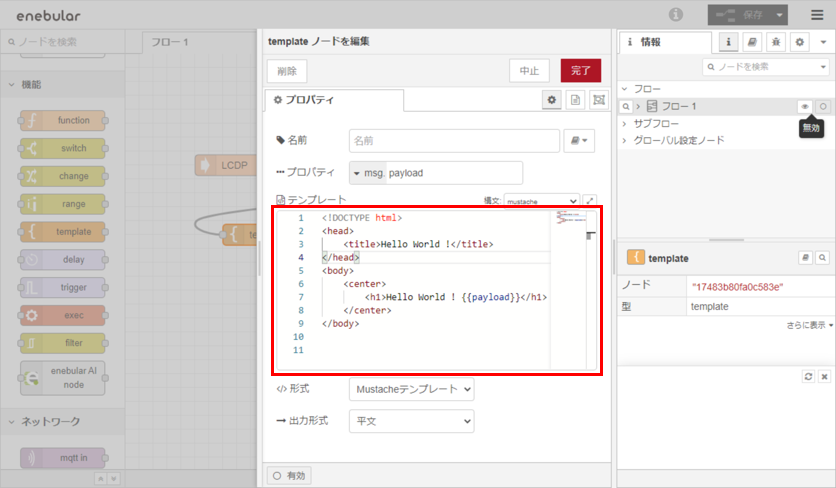Open the 形式 Mustacheテンプレート dropdown
The height and width of the screenshot is (488, 836).
412,389
